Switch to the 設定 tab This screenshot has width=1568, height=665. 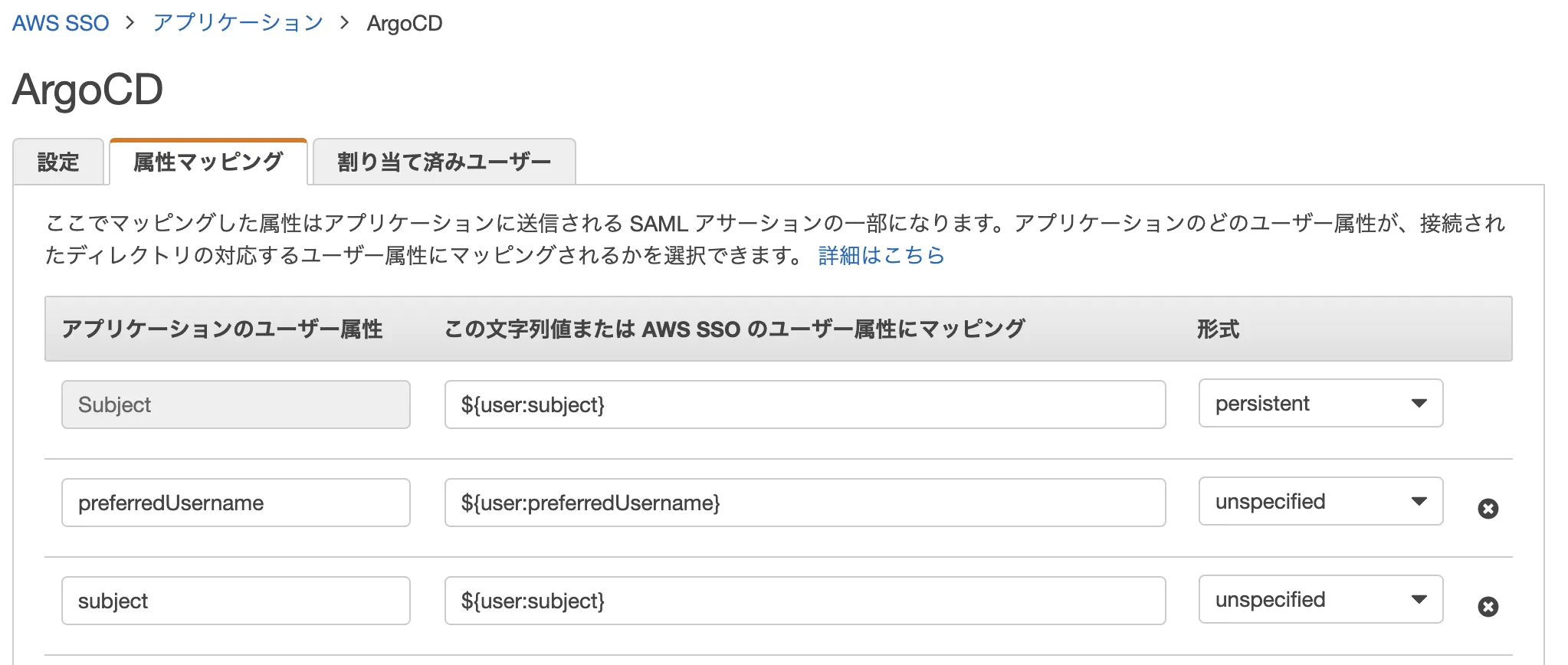tap(58, 162)
